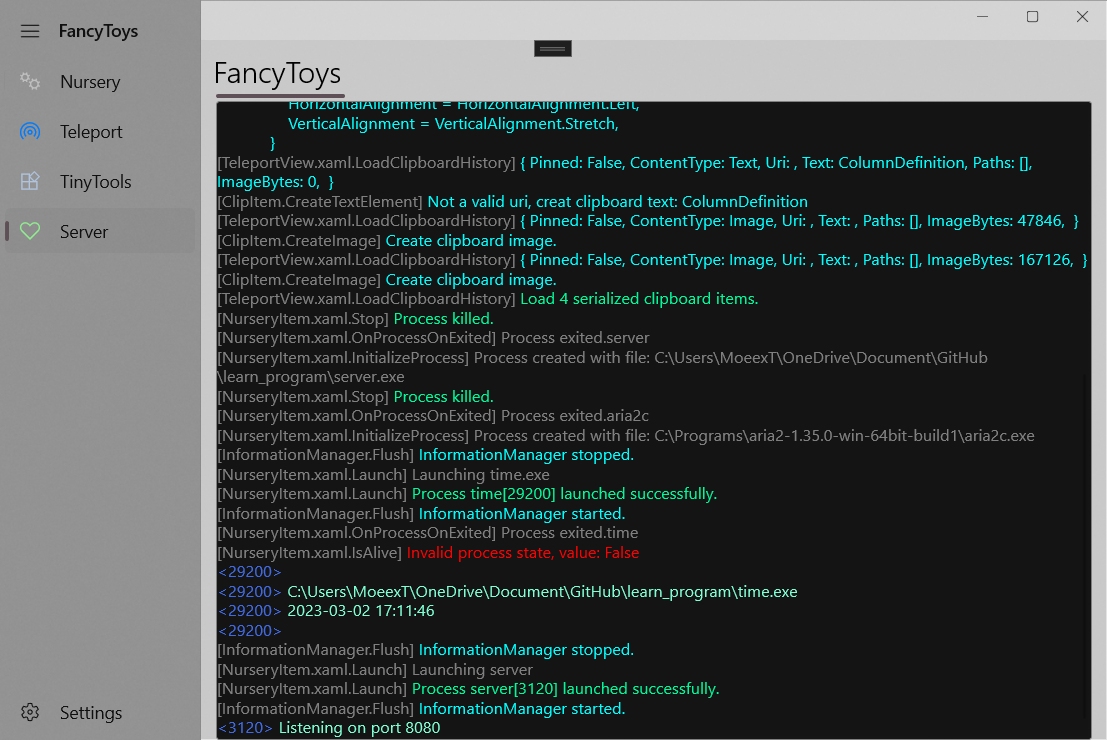Screen dimensions: 1107x740
Task: Click the time.exe path output line
Action: click(542, 592)
